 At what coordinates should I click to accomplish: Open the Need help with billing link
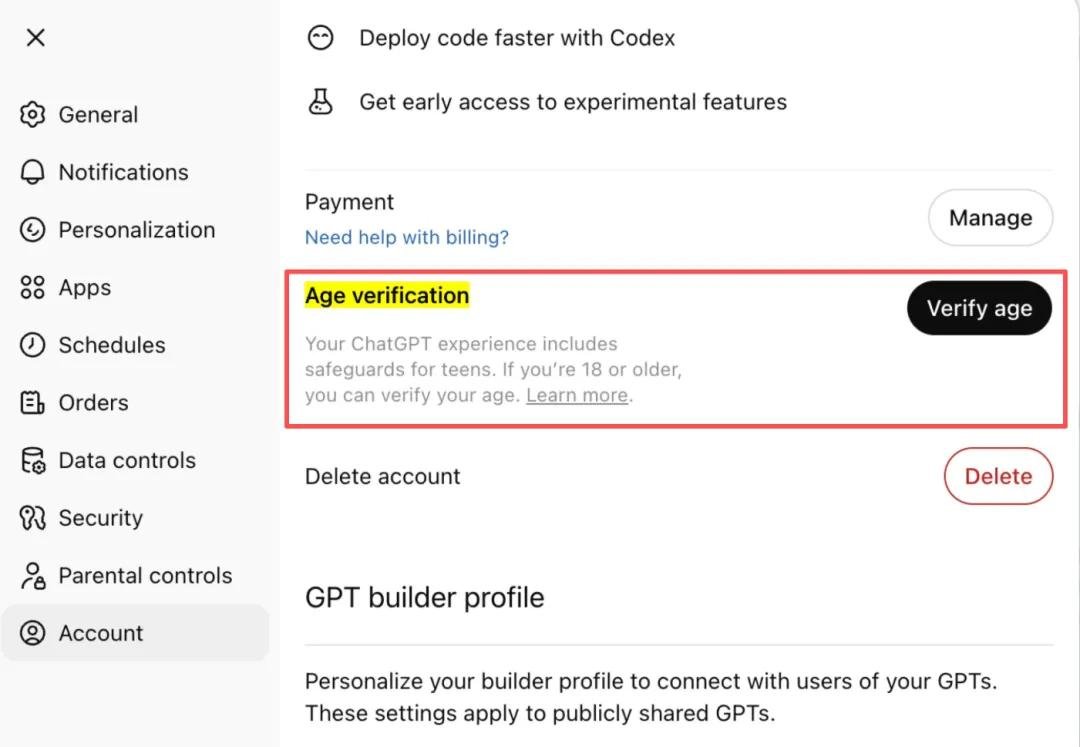(x=407, y=238)
